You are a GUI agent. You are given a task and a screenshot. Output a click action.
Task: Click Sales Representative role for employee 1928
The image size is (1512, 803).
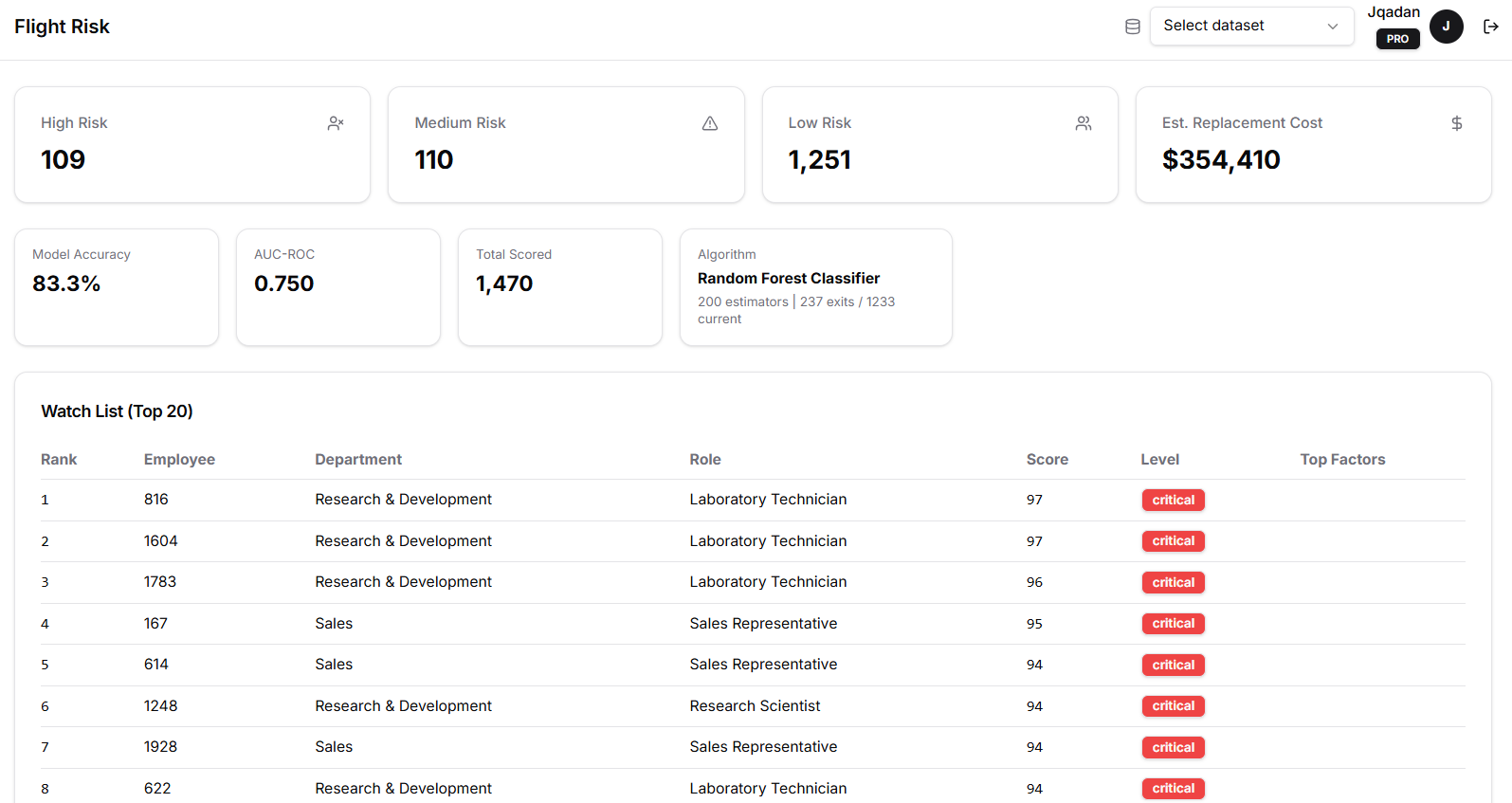(763, 747)
